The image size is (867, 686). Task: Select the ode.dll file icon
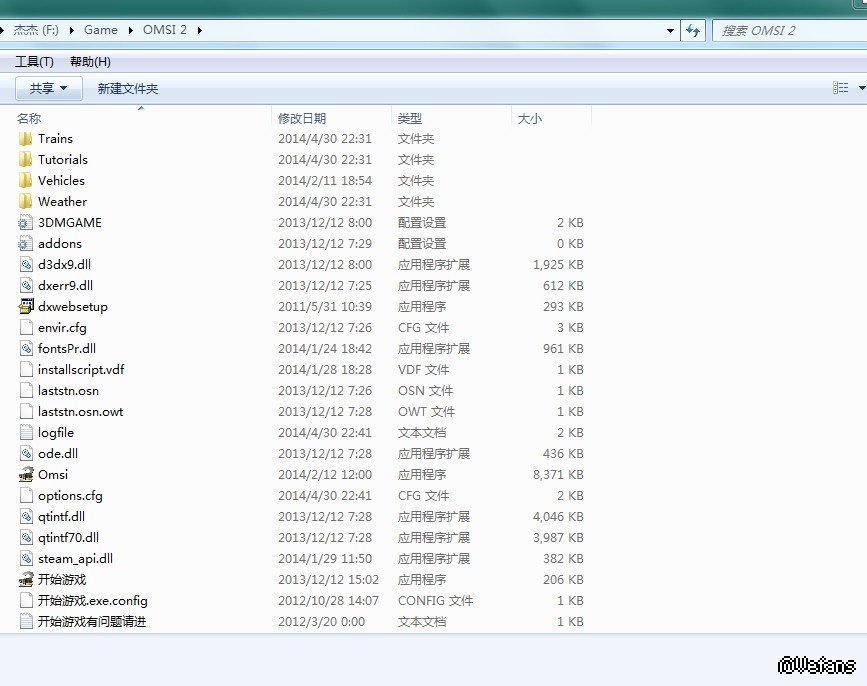pos(26,454)
